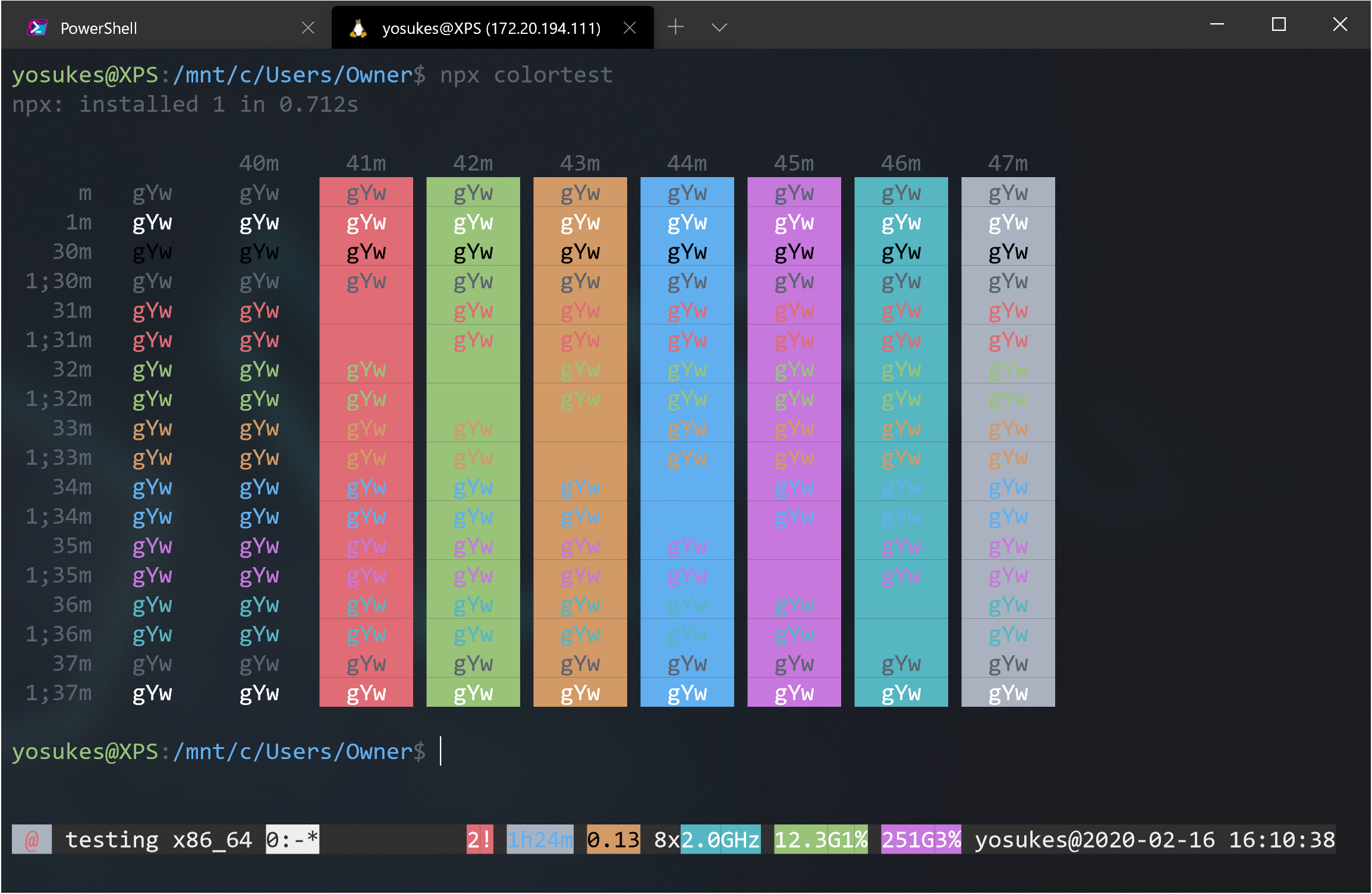Close the PowerShell tab

(308, 28)
